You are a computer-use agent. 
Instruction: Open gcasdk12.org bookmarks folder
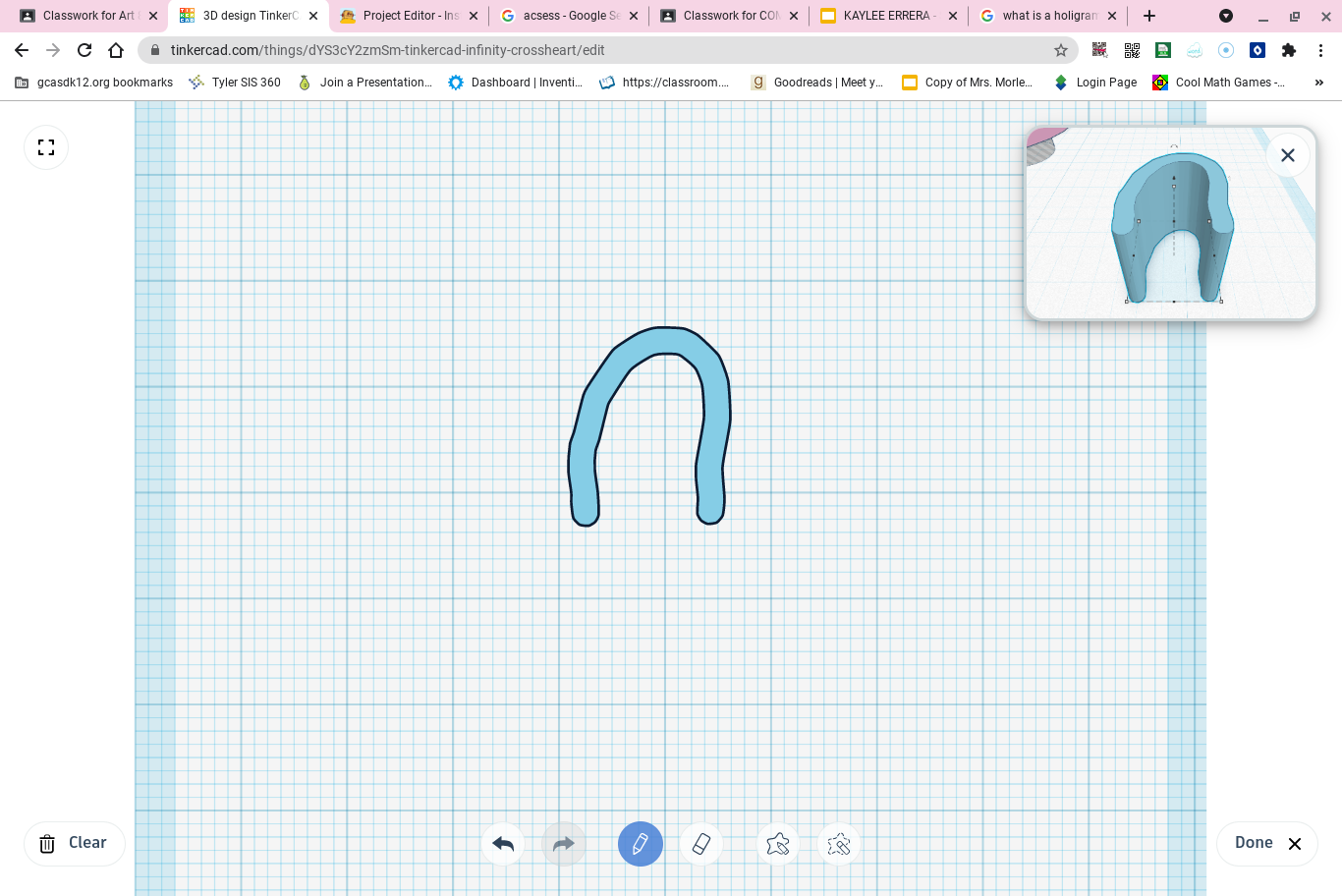tap(94, 83)
